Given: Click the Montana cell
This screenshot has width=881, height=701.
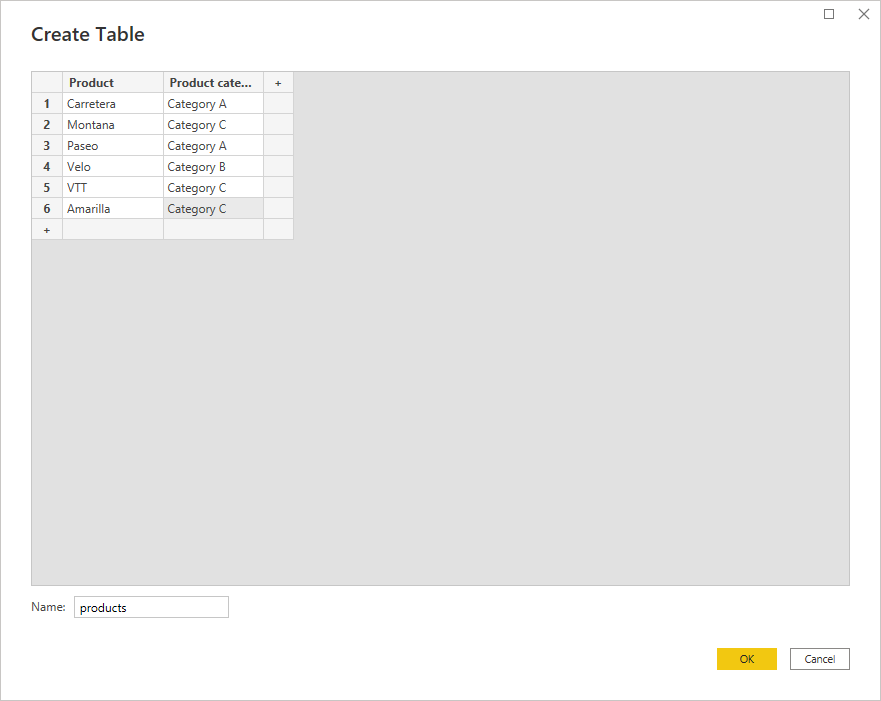Looking at the screenshot, I should point(112,124).
